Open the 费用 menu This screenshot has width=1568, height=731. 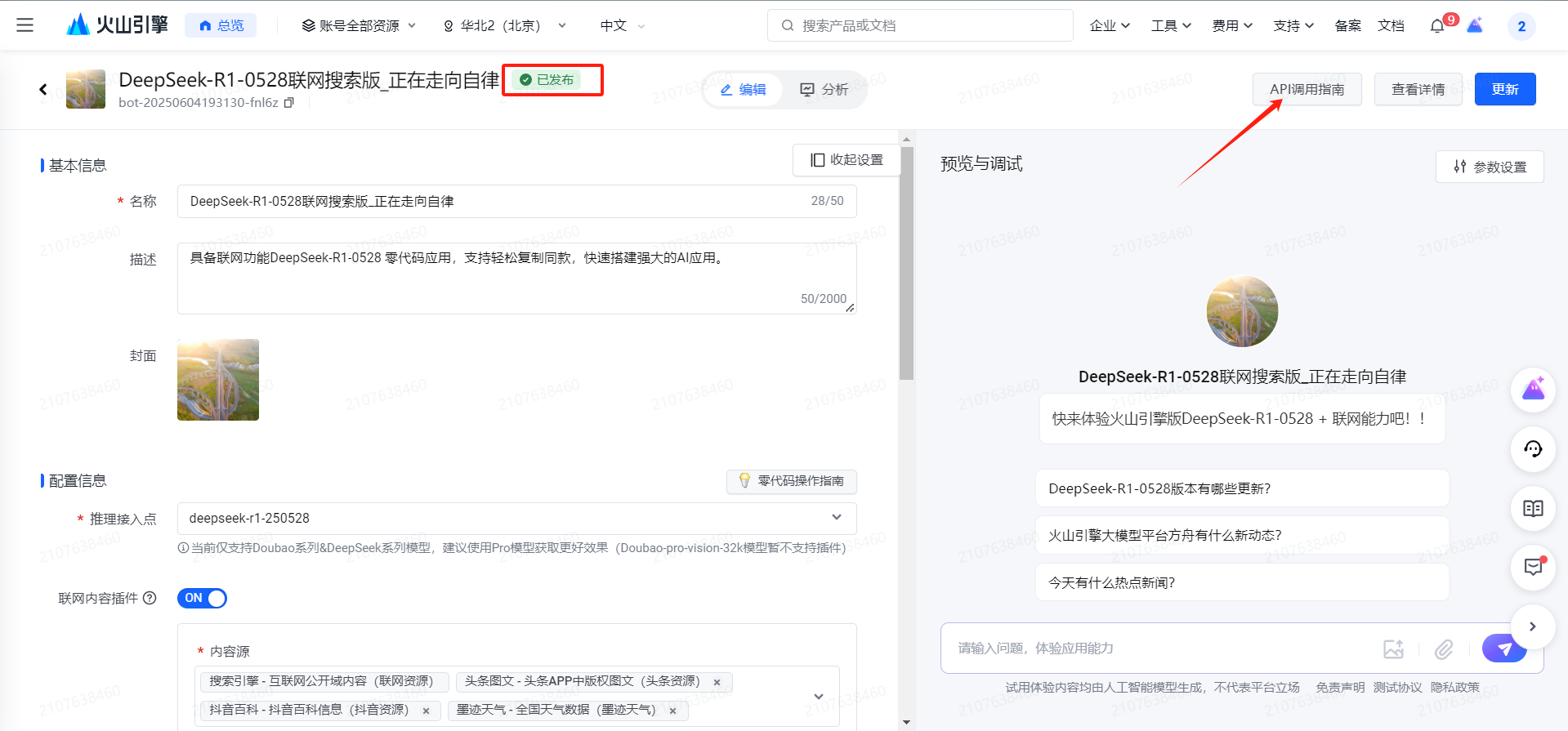point(1231,26)
